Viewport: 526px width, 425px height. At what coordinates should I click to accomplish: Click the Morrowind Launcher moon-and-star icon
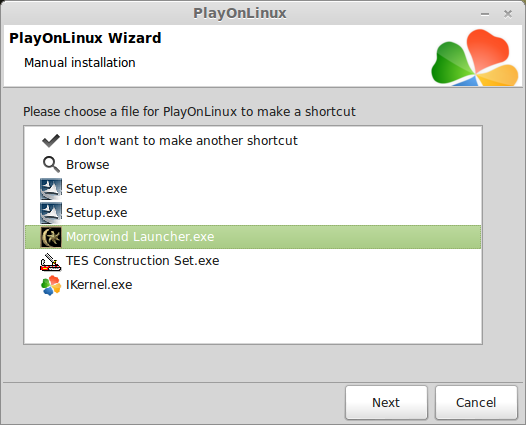tap(51, 237)
